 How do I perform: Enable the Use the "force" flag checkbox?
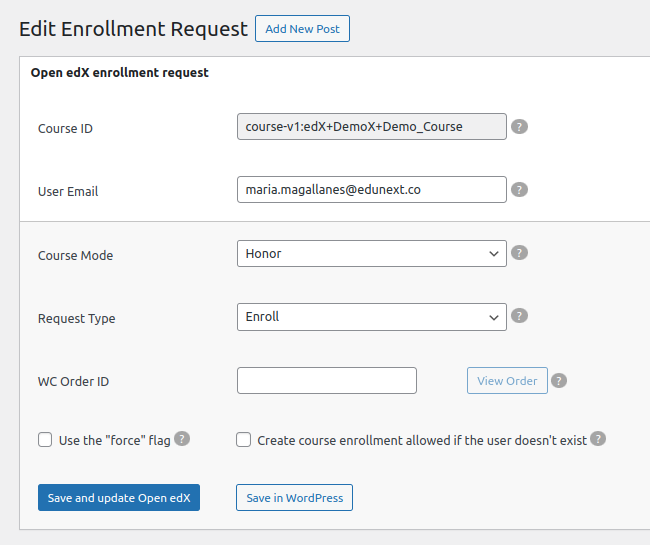pos(45,440)
